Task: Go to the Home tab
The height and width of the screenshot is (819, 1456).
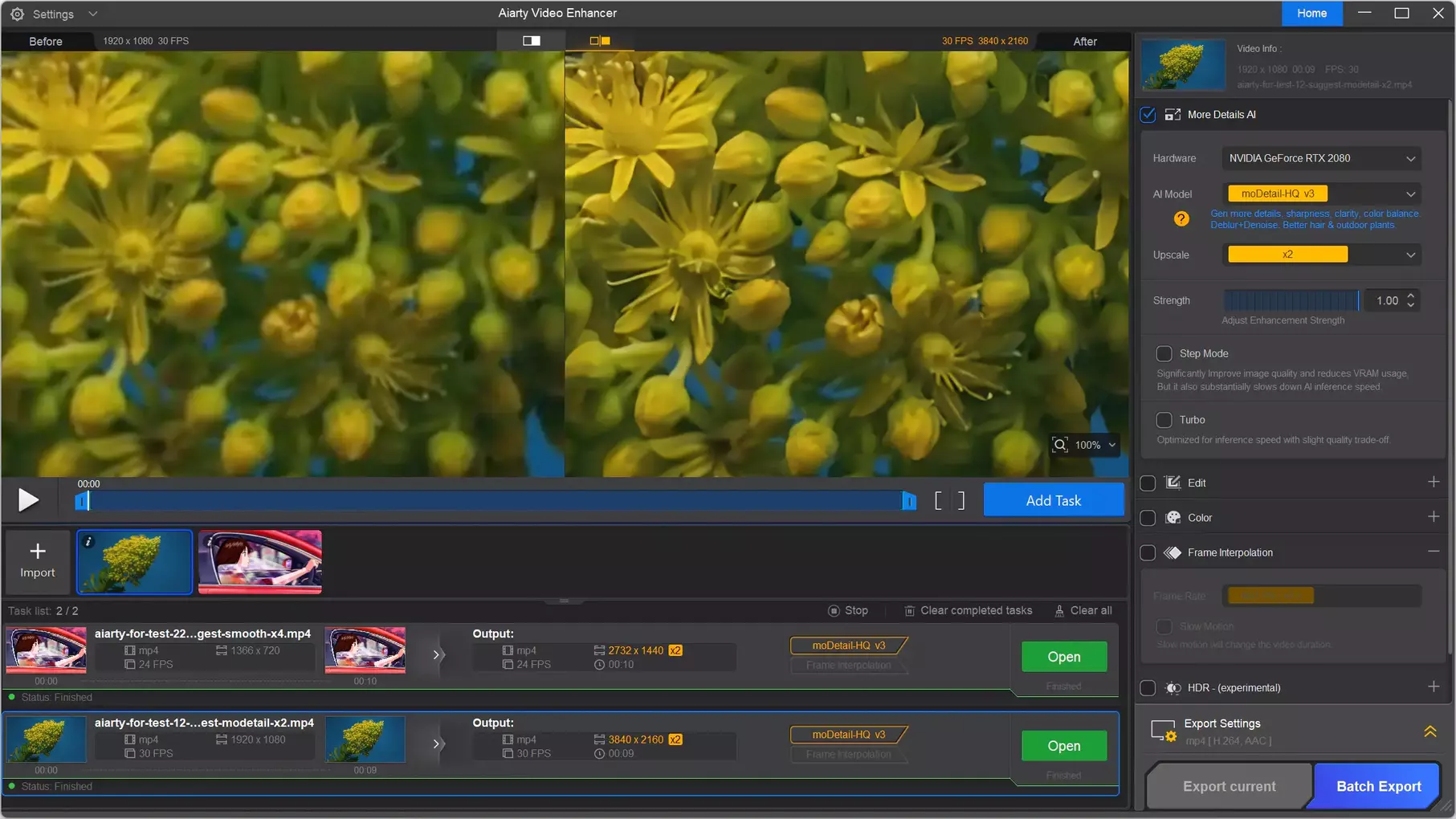Action: 1311,14
